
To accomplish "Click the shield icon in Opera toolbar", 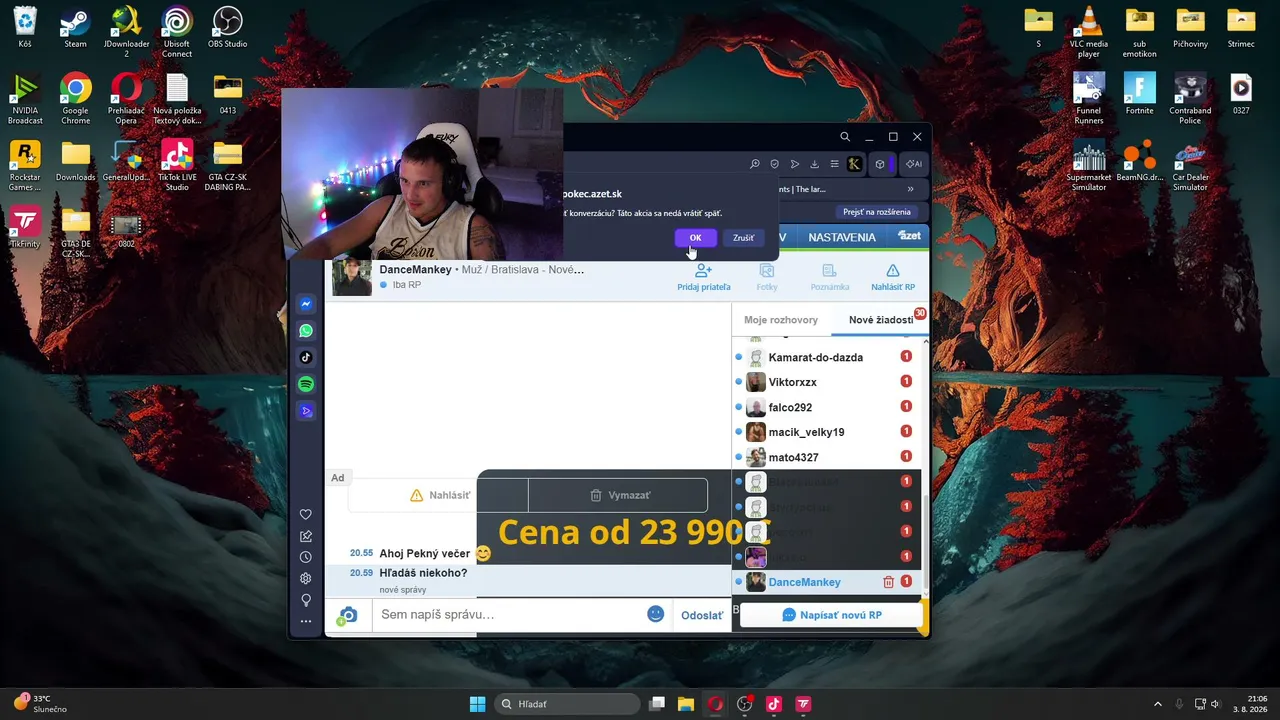I will click(x=774, y=164).
